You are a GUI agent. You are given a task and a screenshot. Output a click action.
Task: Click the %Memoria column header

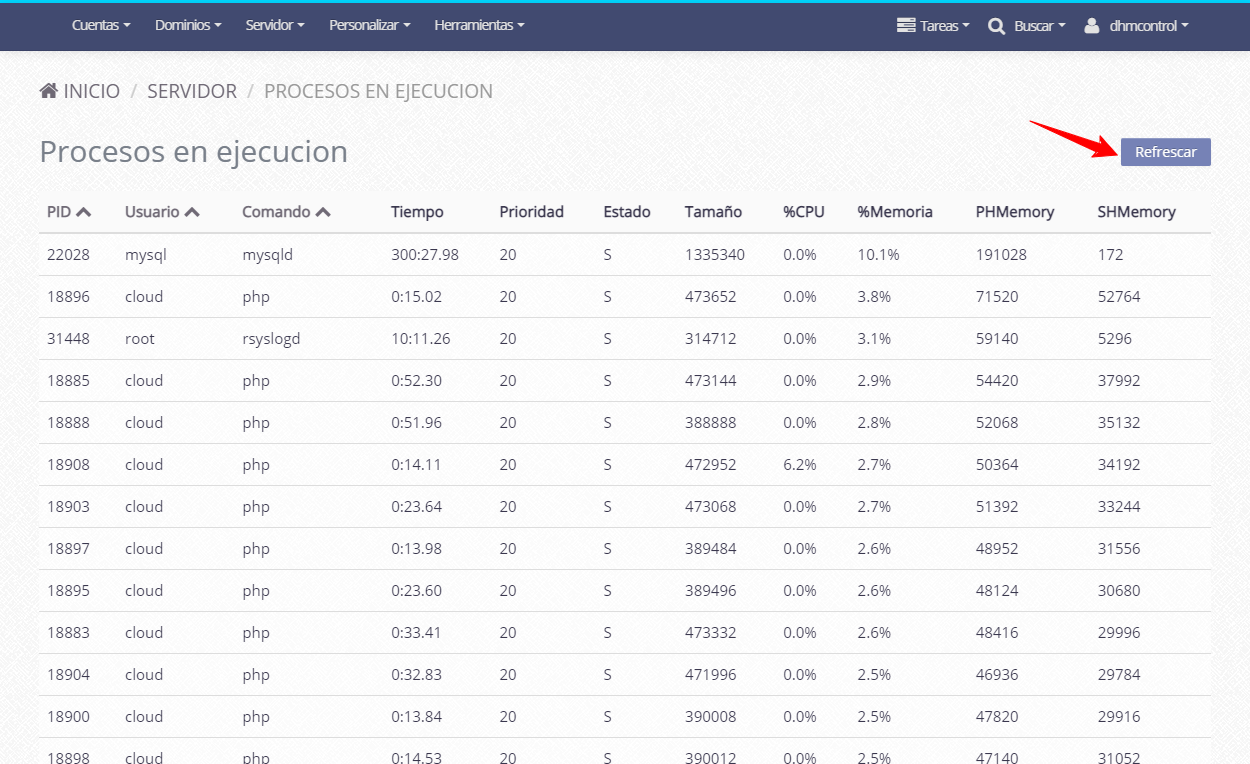[895, 212]
